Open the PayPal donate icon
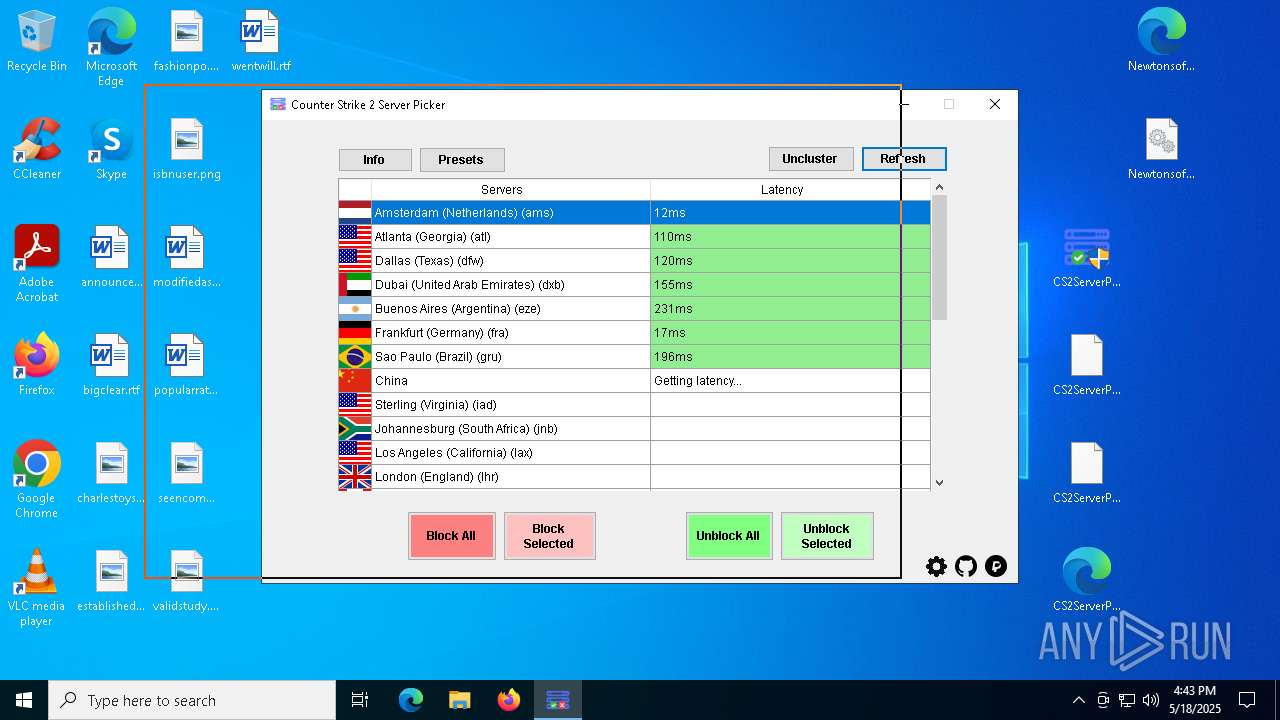Image resolution: width=1280 pixels, height=720 pixels. click(x=996, y=567)
